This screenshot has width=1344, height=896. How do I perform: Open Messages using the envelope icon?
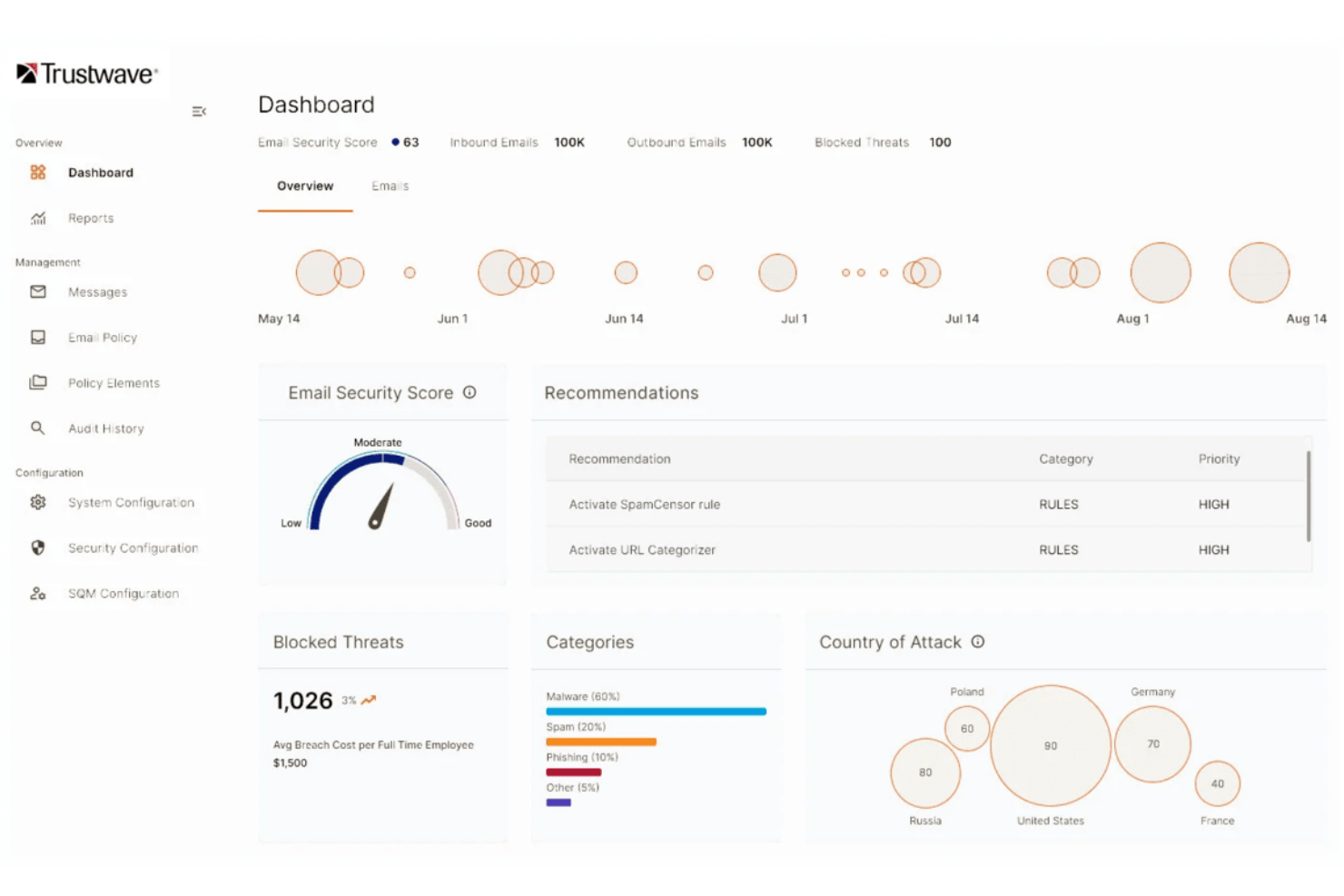[x=37, y=291]
